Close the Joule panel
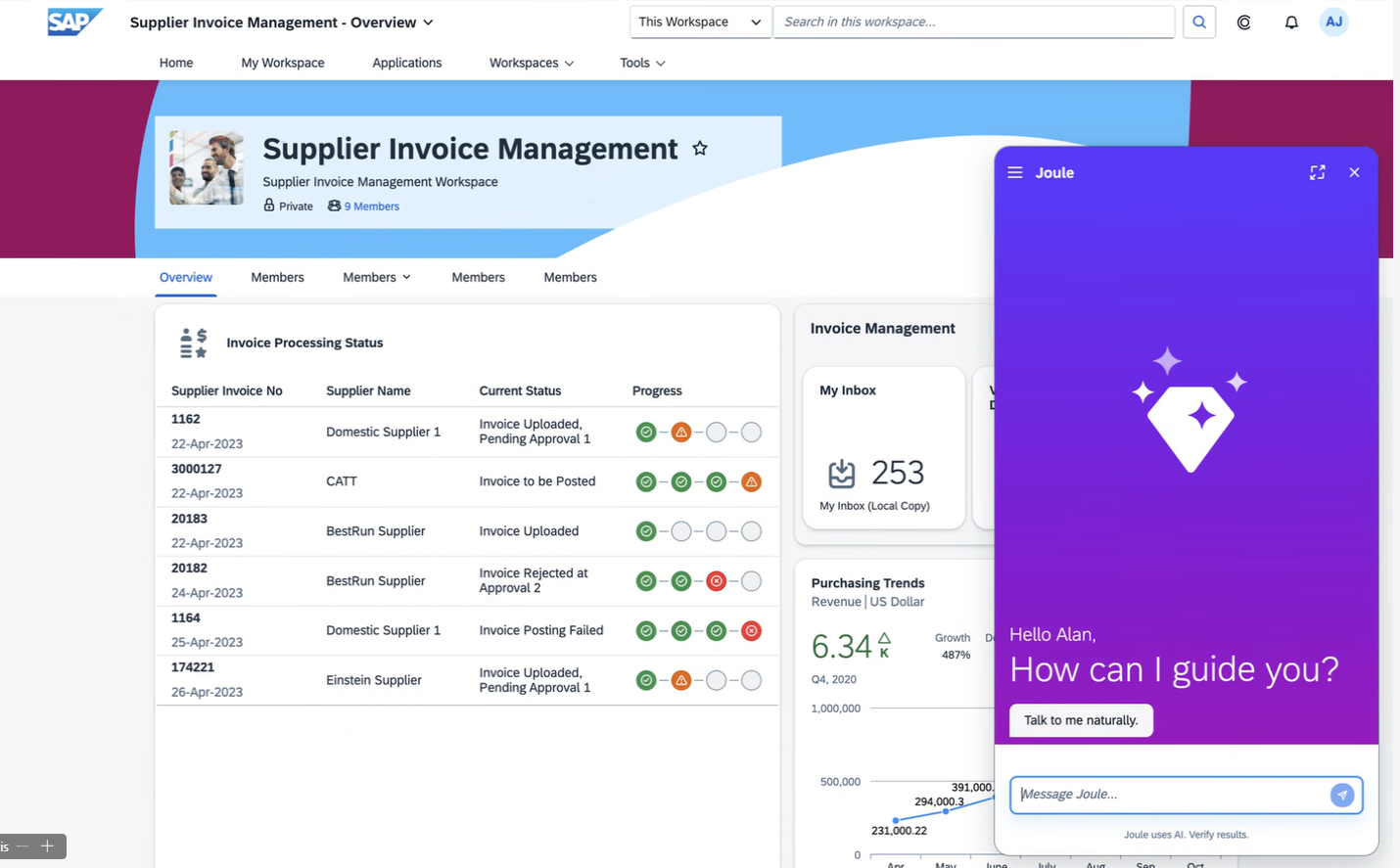1400x868 pixels. [x=1354, y=172]
